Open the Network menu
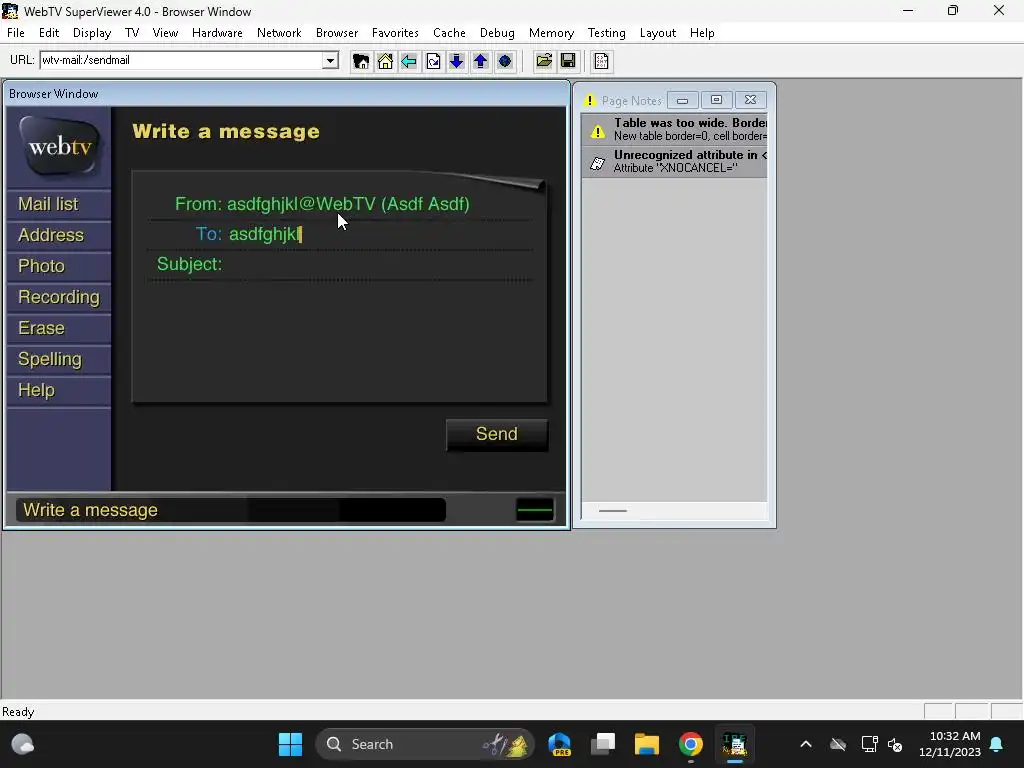 tap(279, 33)
